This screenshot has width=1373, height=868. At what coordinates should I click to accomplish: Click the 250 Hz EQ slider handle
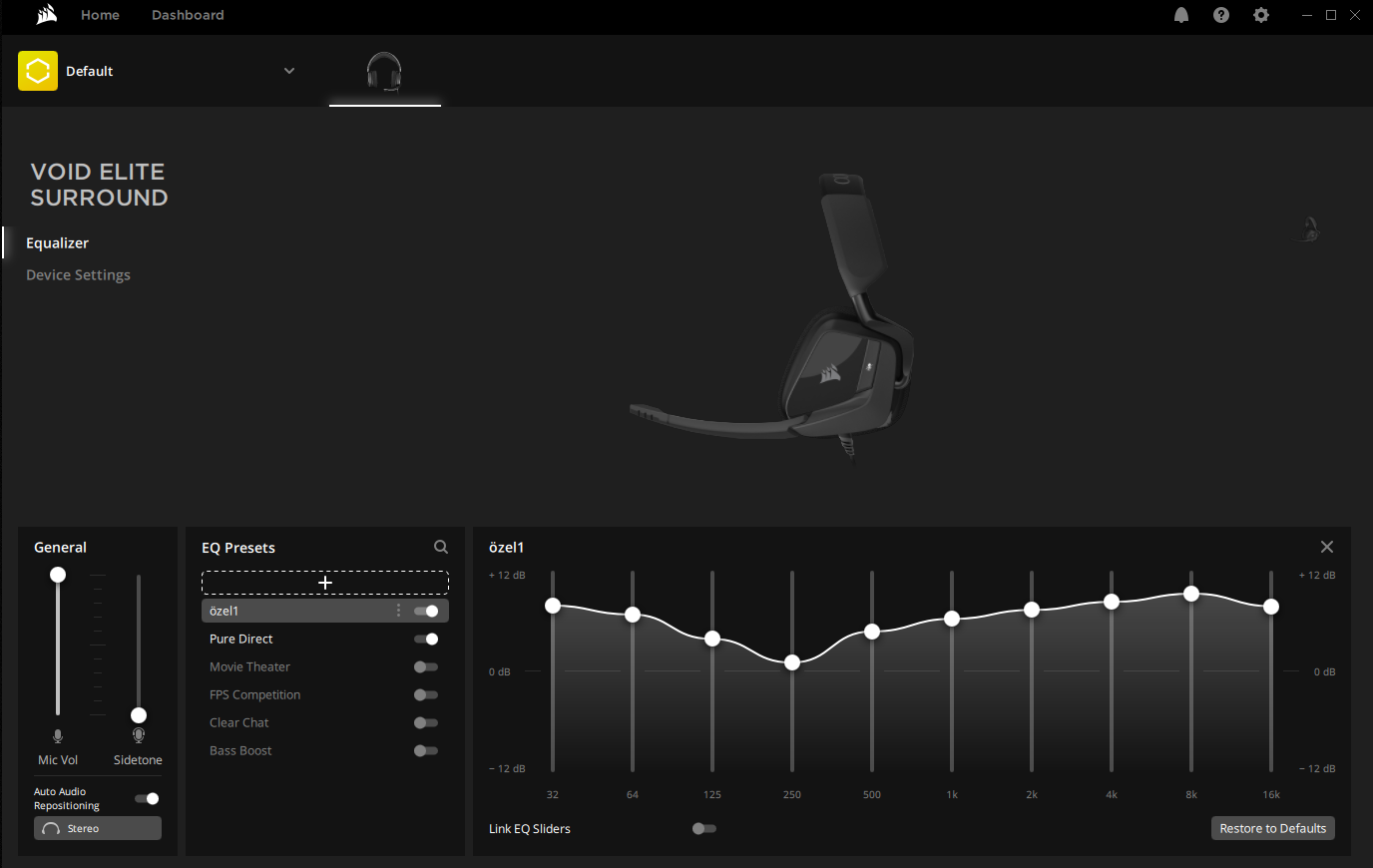tap(792, 662)
